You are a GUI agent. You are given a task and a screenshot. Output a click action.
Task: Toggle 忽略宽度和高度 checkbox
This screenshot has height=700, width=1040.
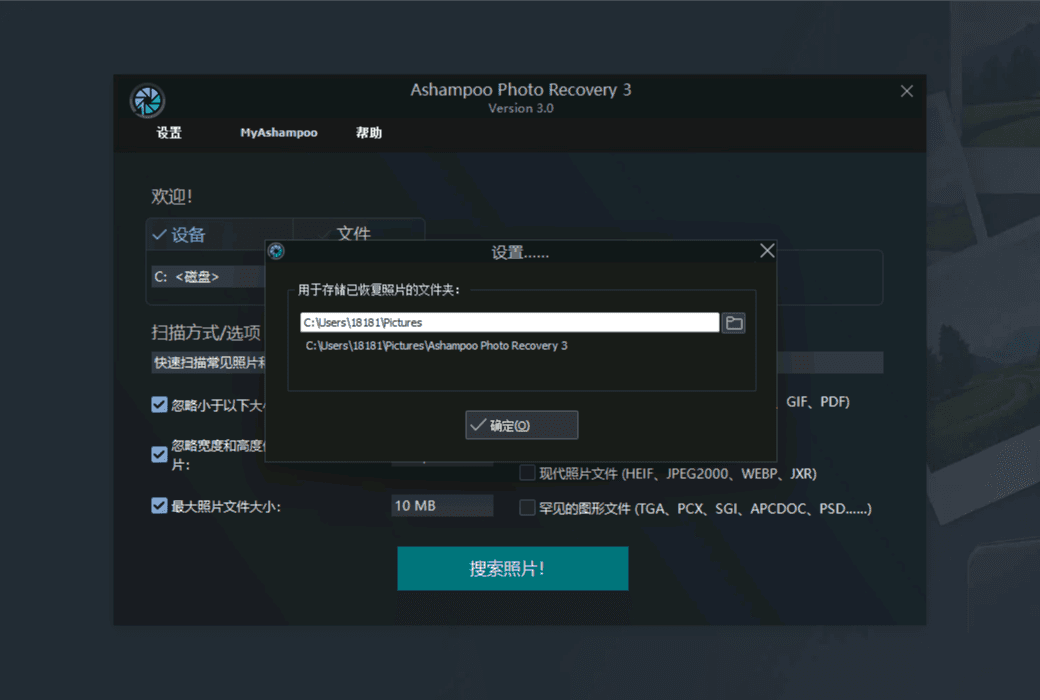pyautogui.click(x=159, y=455)
